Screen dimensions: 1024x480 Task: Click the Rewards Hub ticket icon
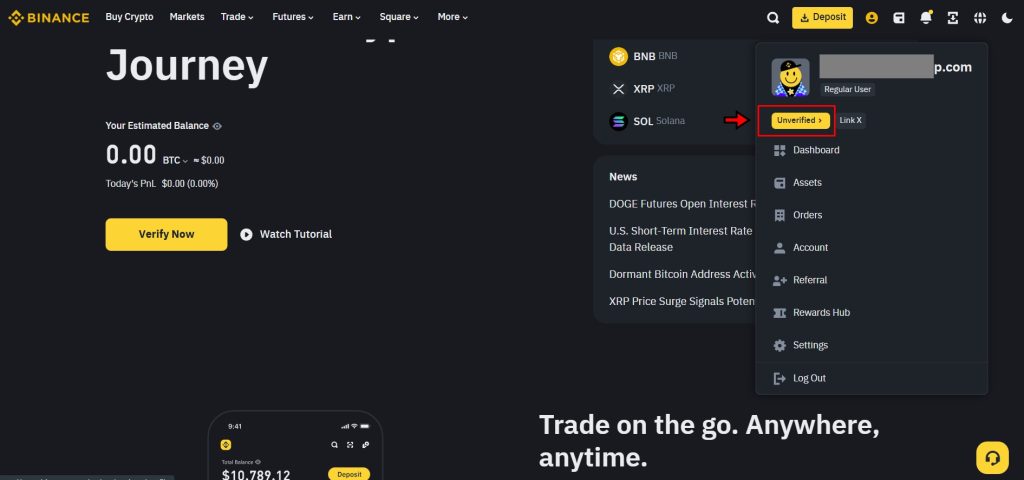[779, 313]
